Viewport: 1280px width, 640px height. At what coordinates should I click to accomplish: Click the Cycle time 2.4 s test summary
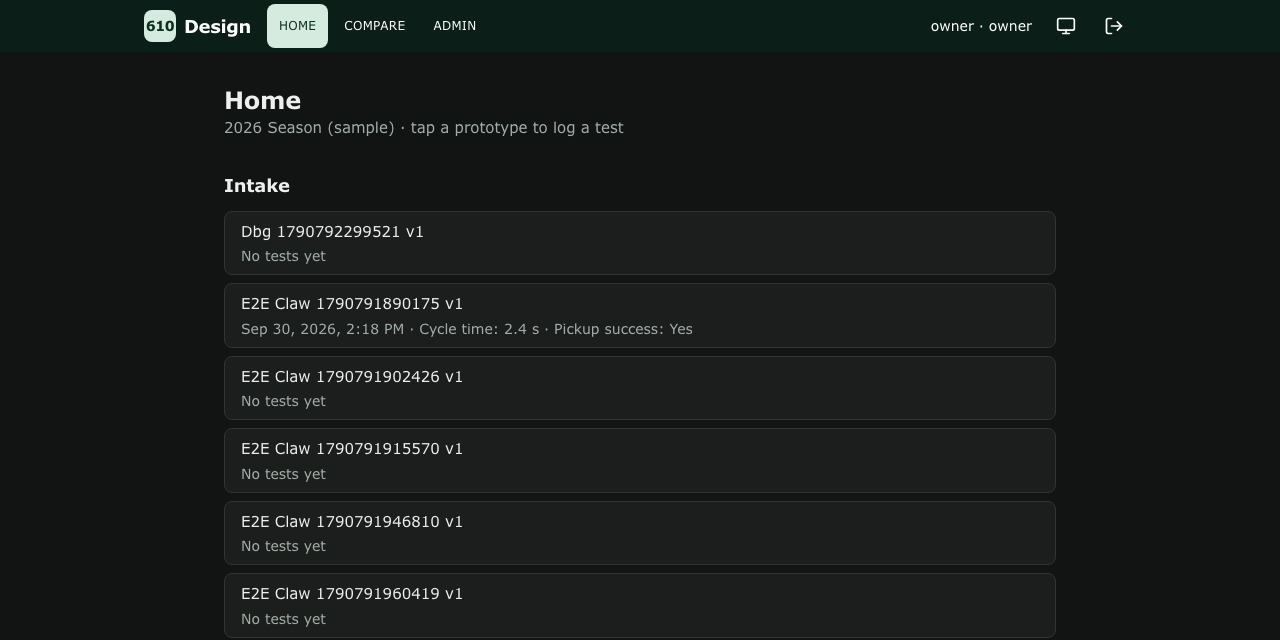click(x=467, y=329)
